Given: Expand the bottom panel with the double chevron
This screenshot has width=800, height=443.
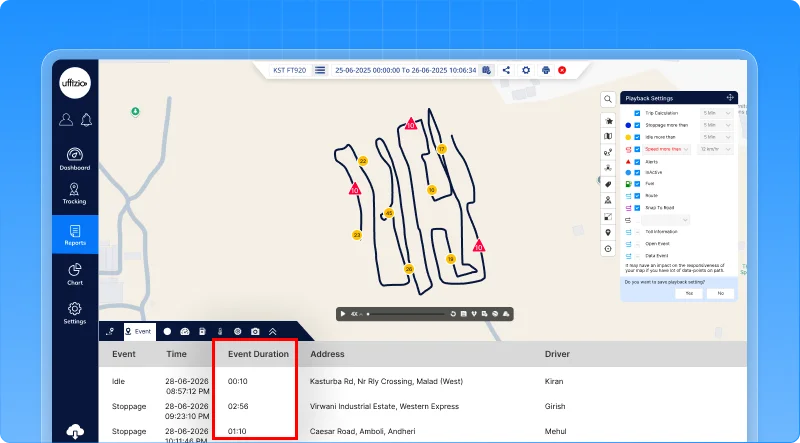Looking at the screenshot, I should click(272, 331).
